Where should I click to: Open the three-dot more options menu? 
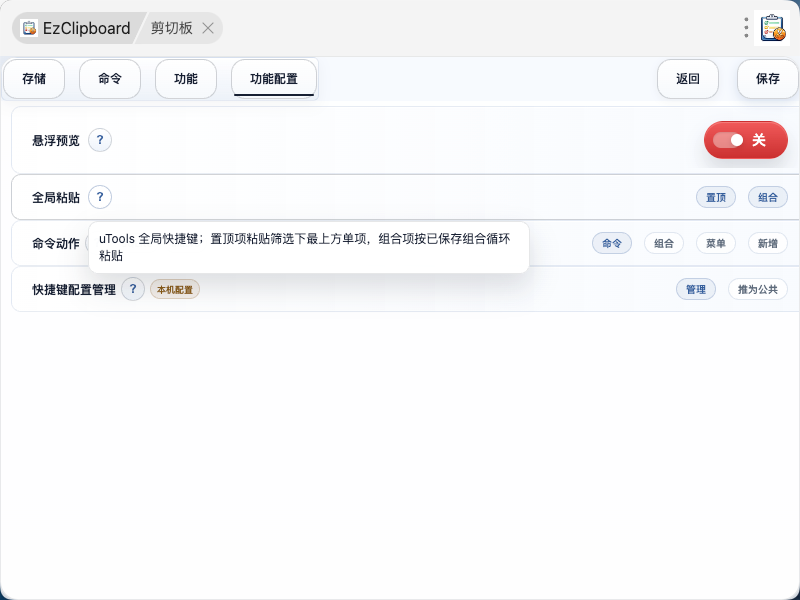tap(746, 28)
